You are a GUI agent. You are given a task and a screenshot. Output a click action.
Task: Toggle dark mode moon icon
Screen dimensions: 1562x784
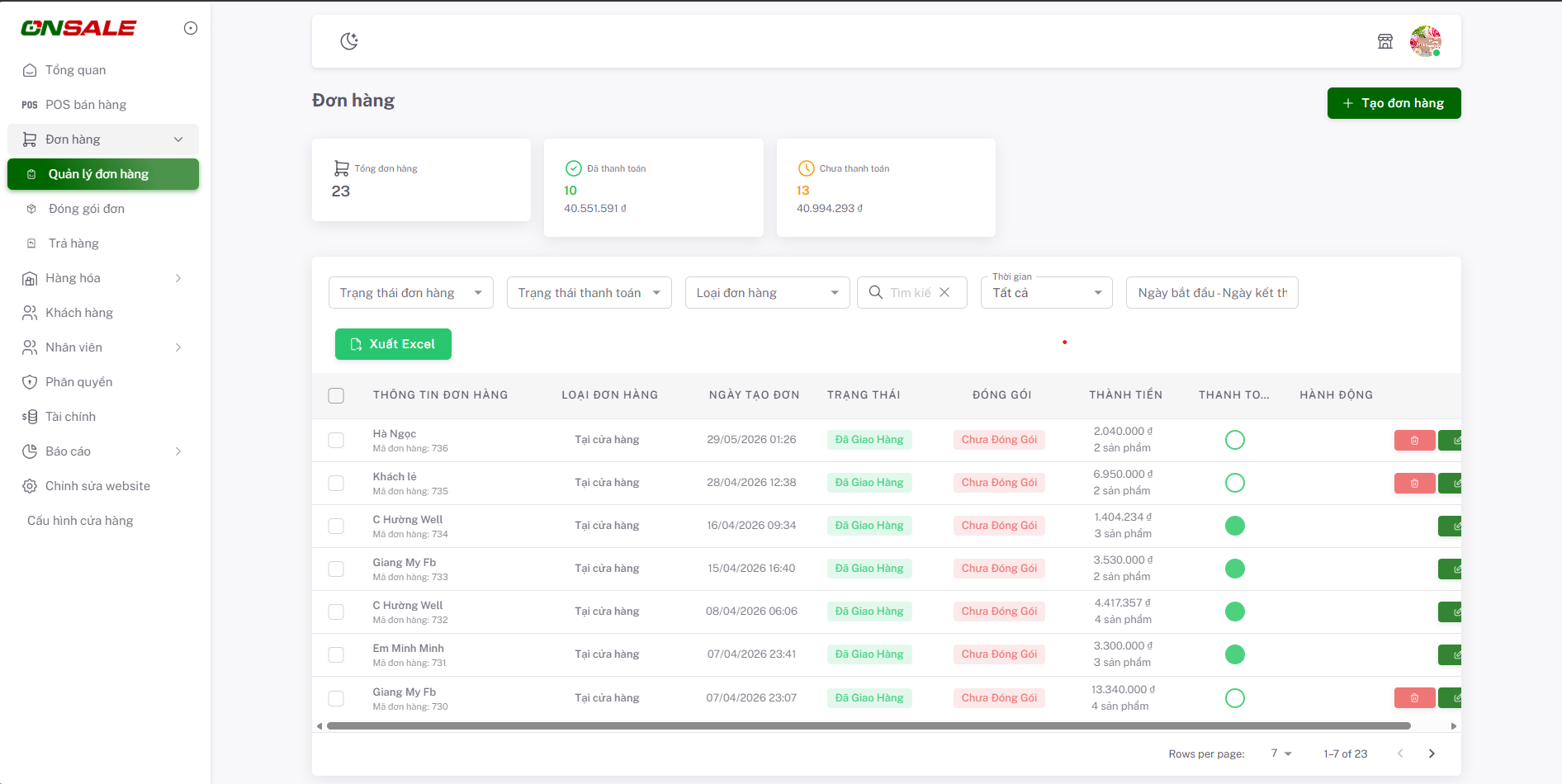coord(349,41)
